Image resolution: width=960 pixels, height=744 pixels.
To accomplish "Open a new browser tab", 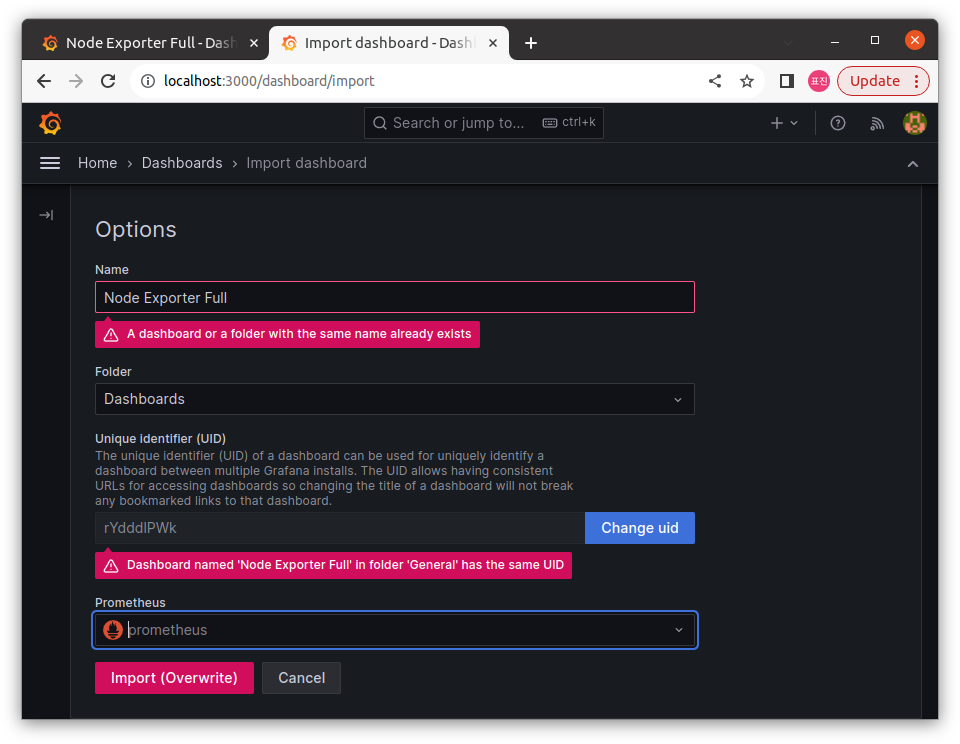I will tap(531, 43).
